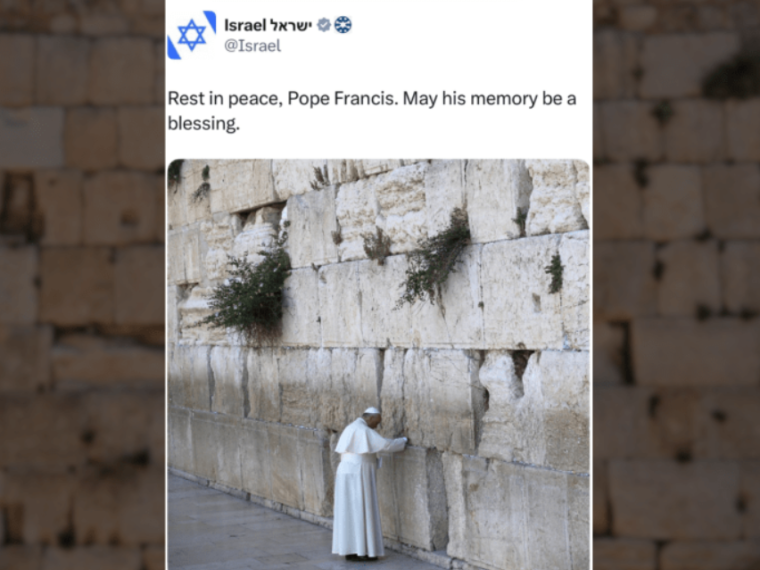The height and width of the screenshot is (570, 760).
Task: Click the blurred stone background on the right
Action: click(676, 285)
